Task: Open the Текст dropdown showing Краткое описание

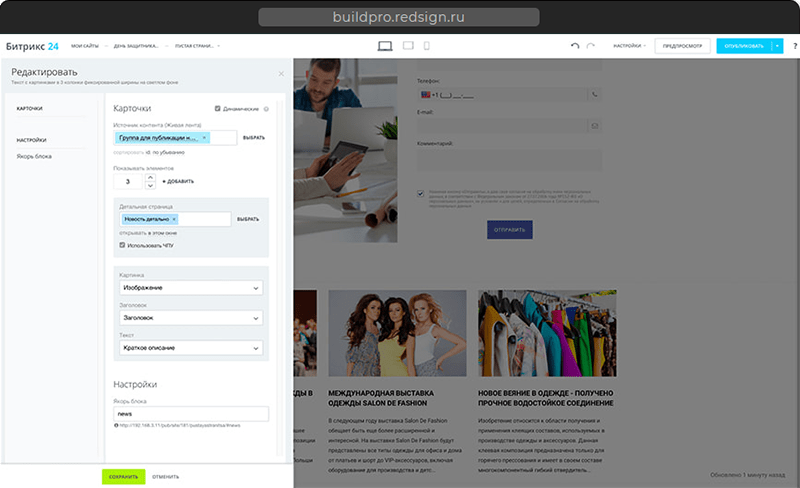Action: 191,348
